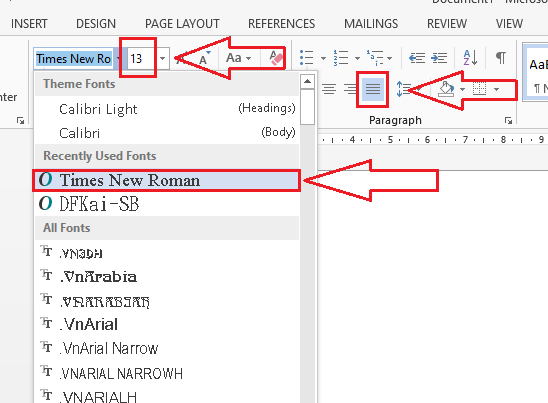Click the font size field showing 13
548x403 pixels.
tap(141, 58)
